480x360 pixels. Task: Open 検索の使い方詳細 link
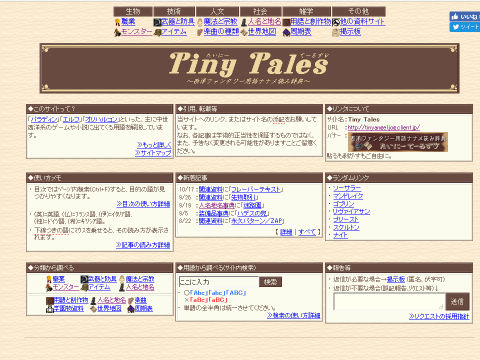pos(294,315)
